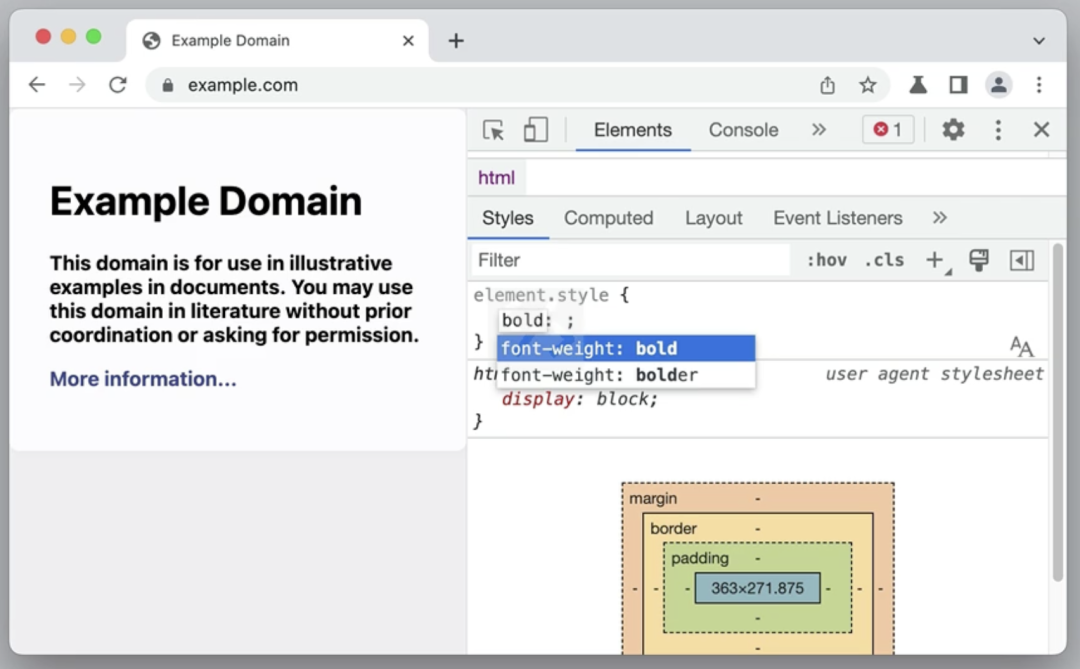Image resolution: width=1080 pixels, height=669 pixels.
Task: Close the Example Domain tab
Action: (x=408, y=41)
